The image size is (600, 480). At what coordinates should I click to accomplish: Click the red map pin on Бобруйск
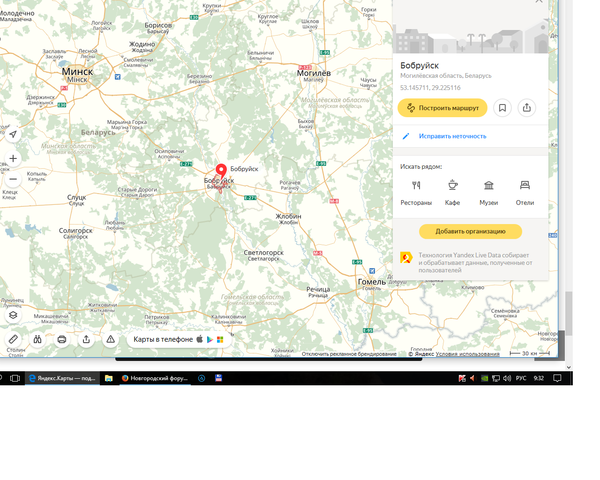[221, 171]
